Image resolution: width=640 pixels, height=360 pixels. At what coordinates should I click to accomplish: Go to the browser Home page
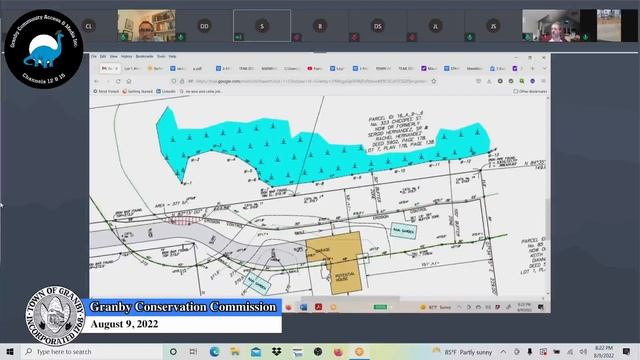[x=129, y=81]
